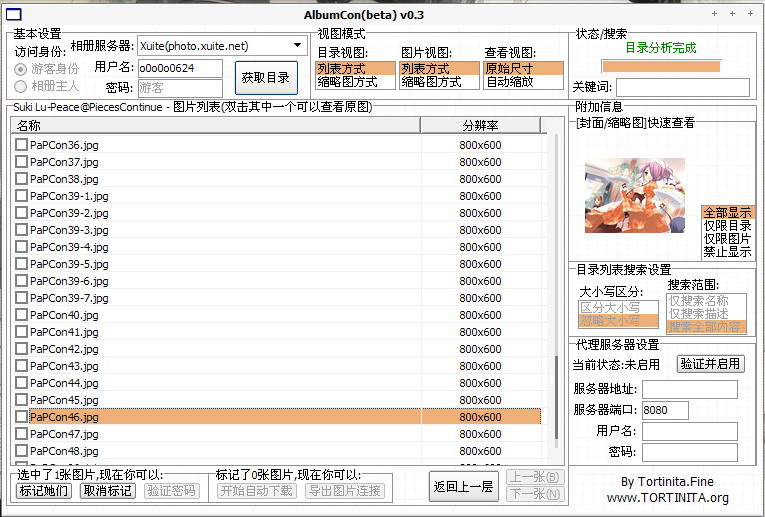Viewport: 765px width, 517px height.
Task: Click the 800x600 value in PaPCon46.jpg row
Action: coord(481,417)
